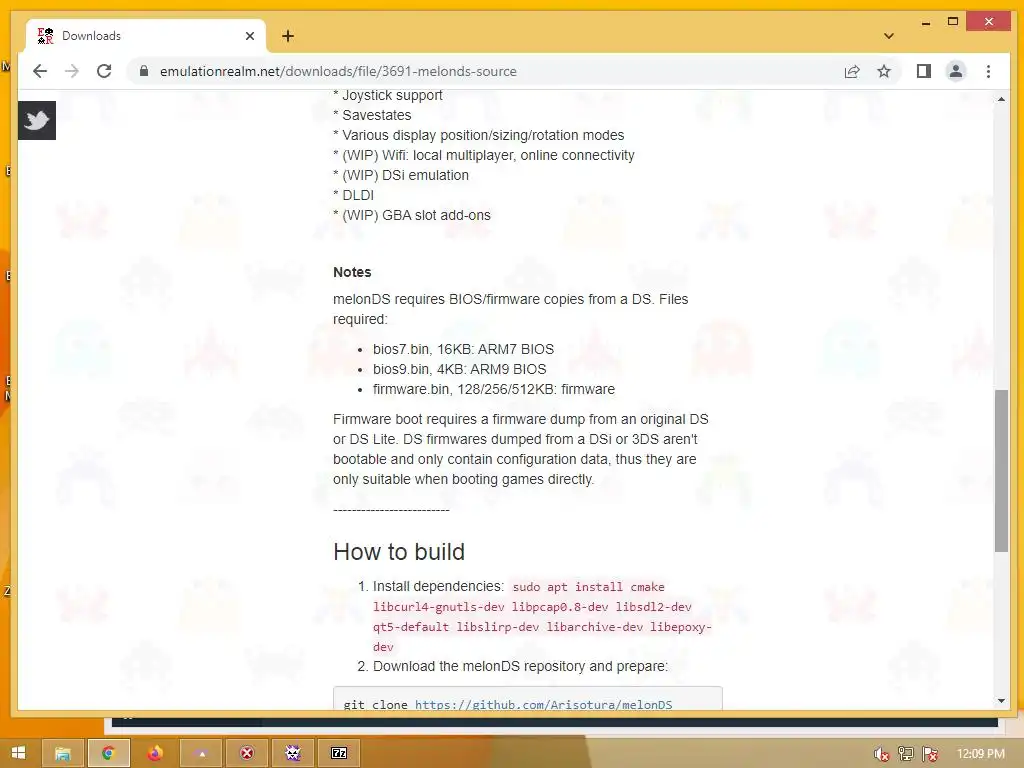Click the Chrome window restore button

pyautogui.click(x=953, y=22)
